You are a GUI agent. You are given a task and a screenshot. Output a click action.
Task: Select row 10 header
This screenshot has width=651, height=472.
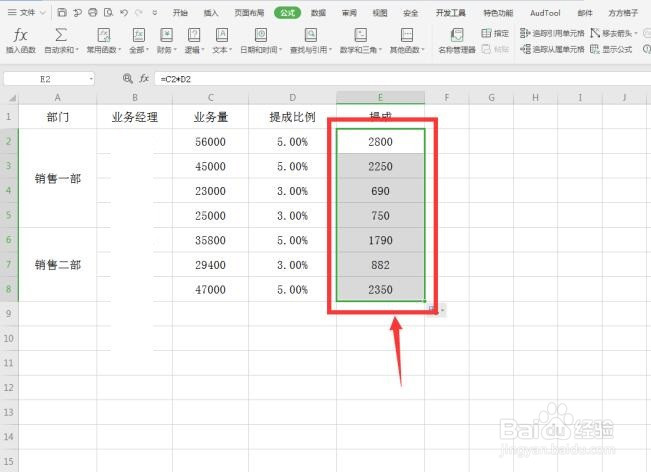(x=9, y=338)
